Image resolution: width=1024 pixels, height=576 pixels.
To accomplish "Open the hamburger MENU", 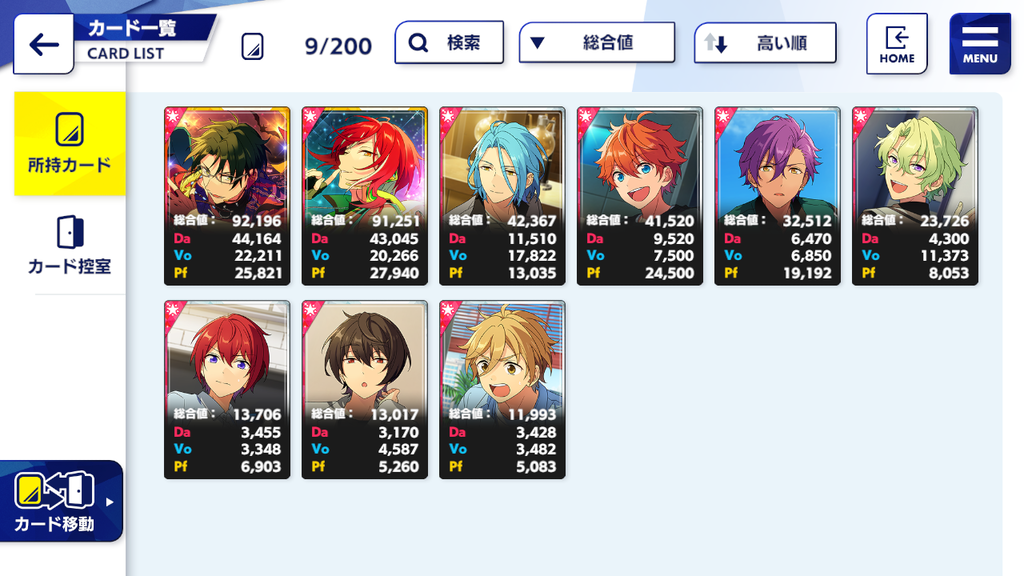I will click(x=980, y=44).
